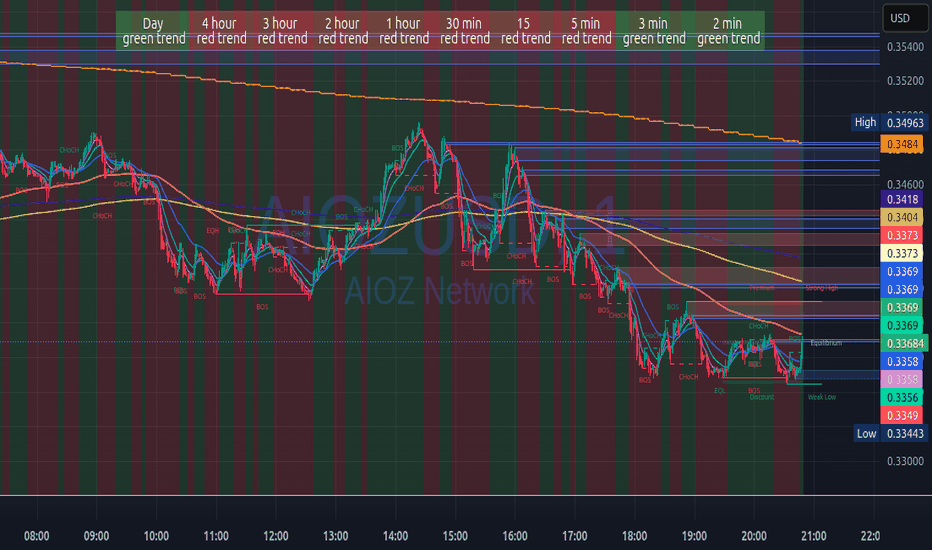Open the USD currency selector

coord(905,18)
